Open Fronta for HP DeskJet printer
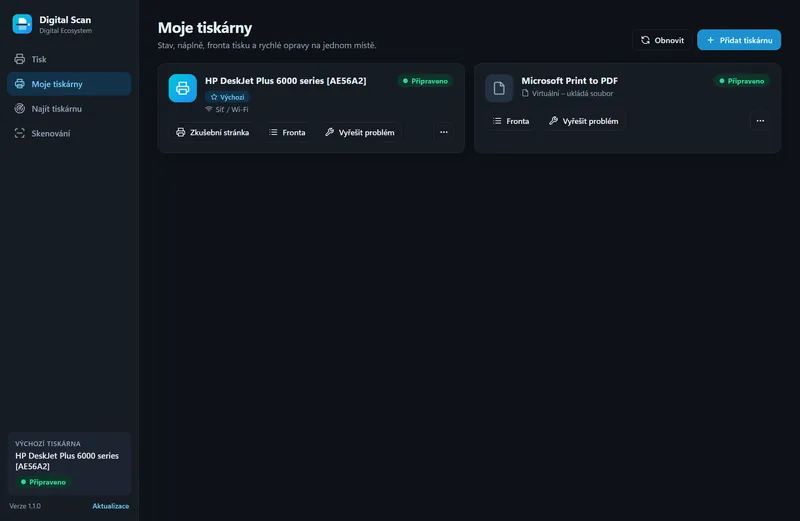800x521 pixels. tap(287, 132)
